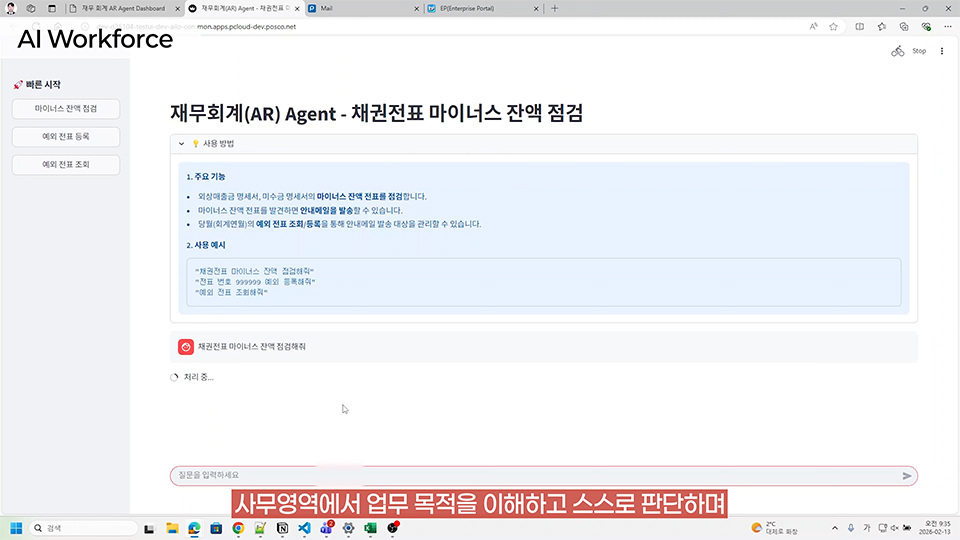This screenshot has width=960, height=540.
Task: Click the red bot avatar in the chat message
Action: pyautogui.click(x=185, y=346)
